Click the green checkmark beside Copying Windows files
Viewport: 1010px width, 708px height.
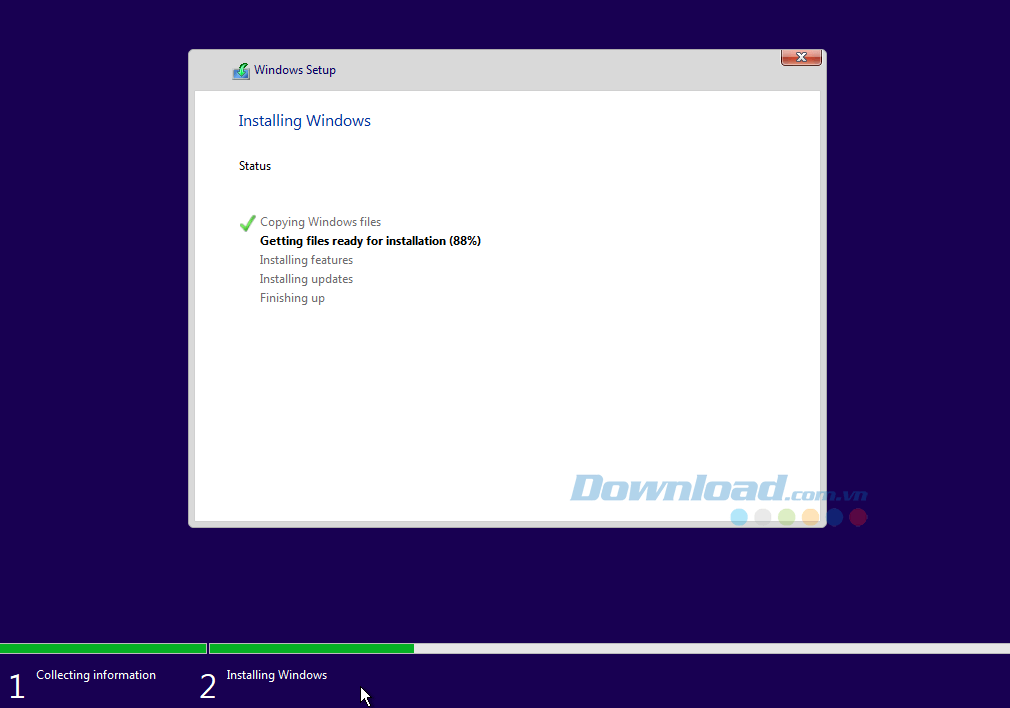coord(247,223)
